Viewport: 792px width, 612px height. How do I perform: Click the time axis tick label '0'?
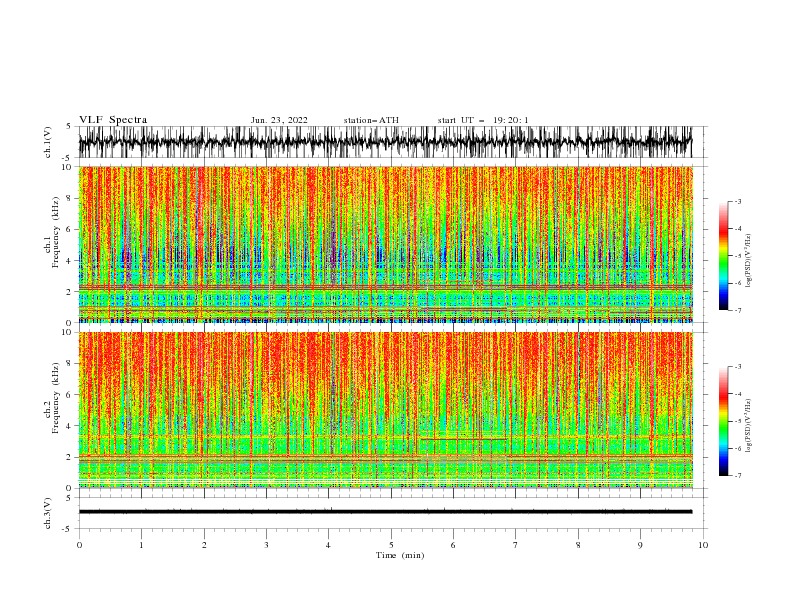(79, 545)
